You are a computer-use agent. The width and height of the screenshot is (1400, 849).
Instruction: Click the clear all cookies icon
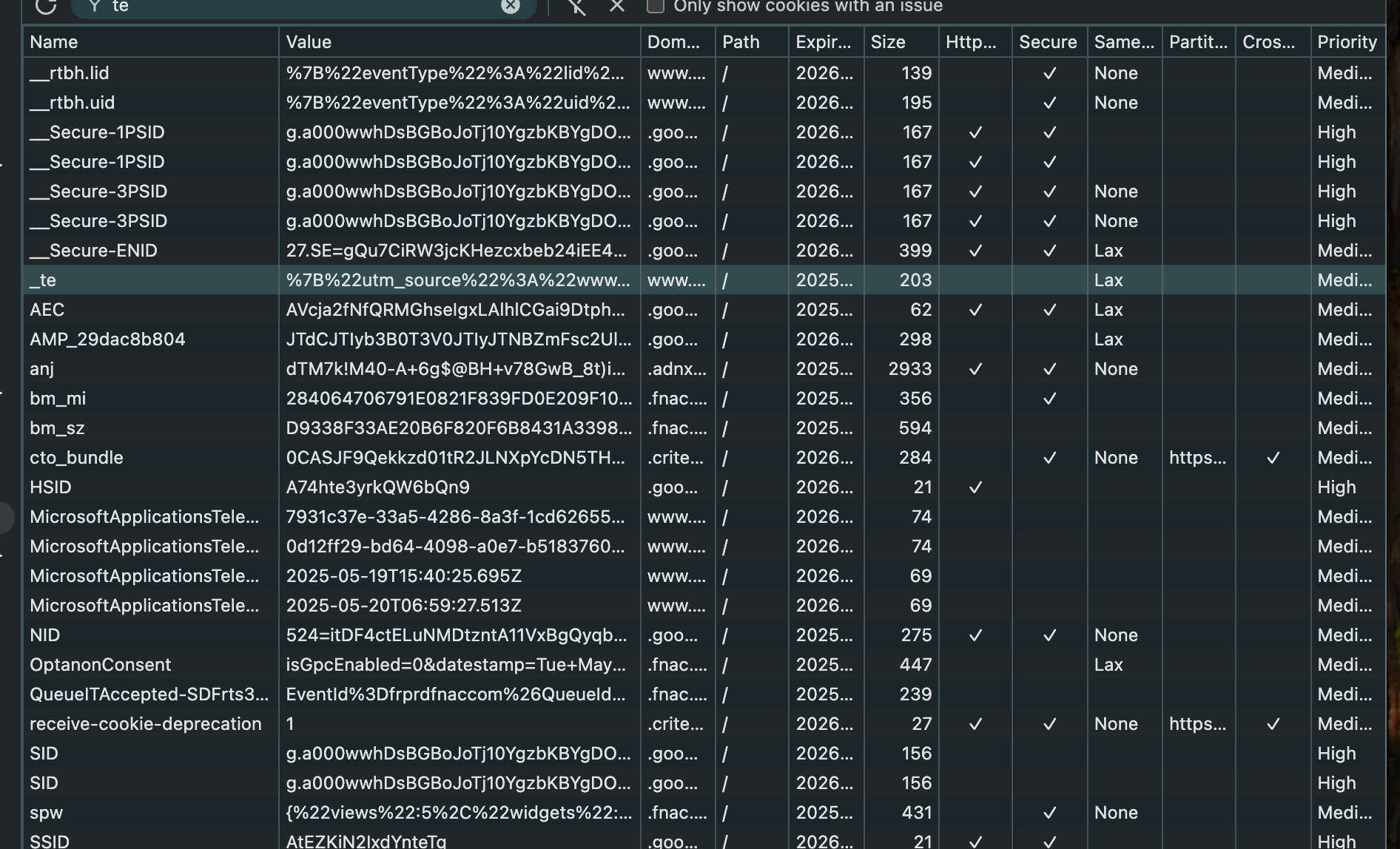576,7
